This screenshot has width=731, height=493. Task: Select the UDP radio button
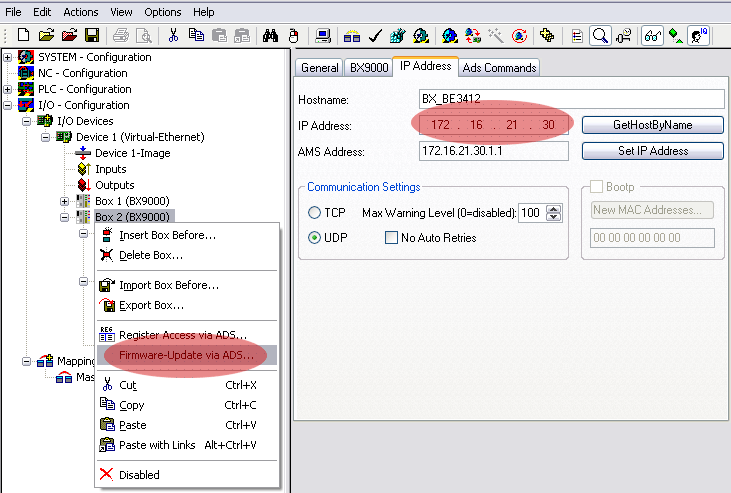314,237
